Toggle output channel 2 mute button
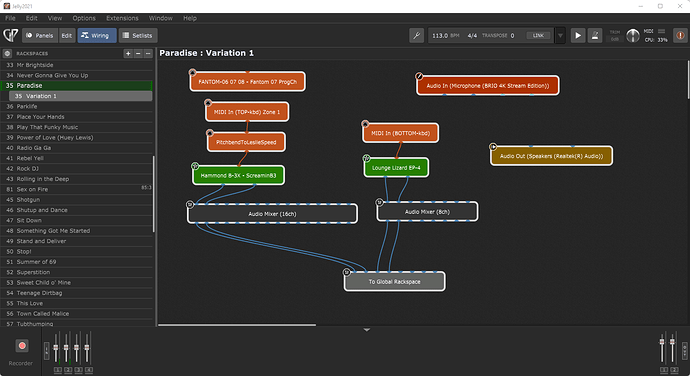Screen dimensions: 690x376 [x=674, y=370]
